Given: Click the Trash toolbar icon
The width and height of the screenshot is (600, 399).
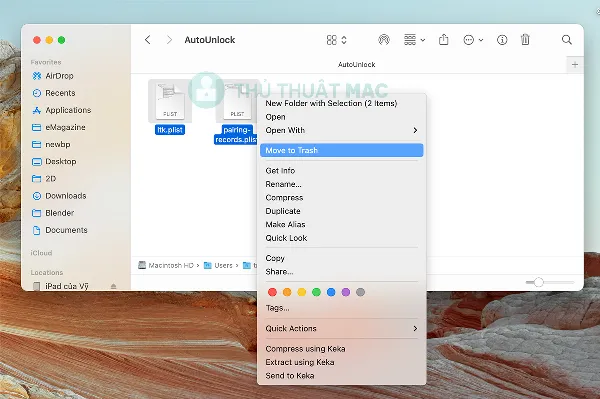Looking at the screenshot, I should (525, 39).
